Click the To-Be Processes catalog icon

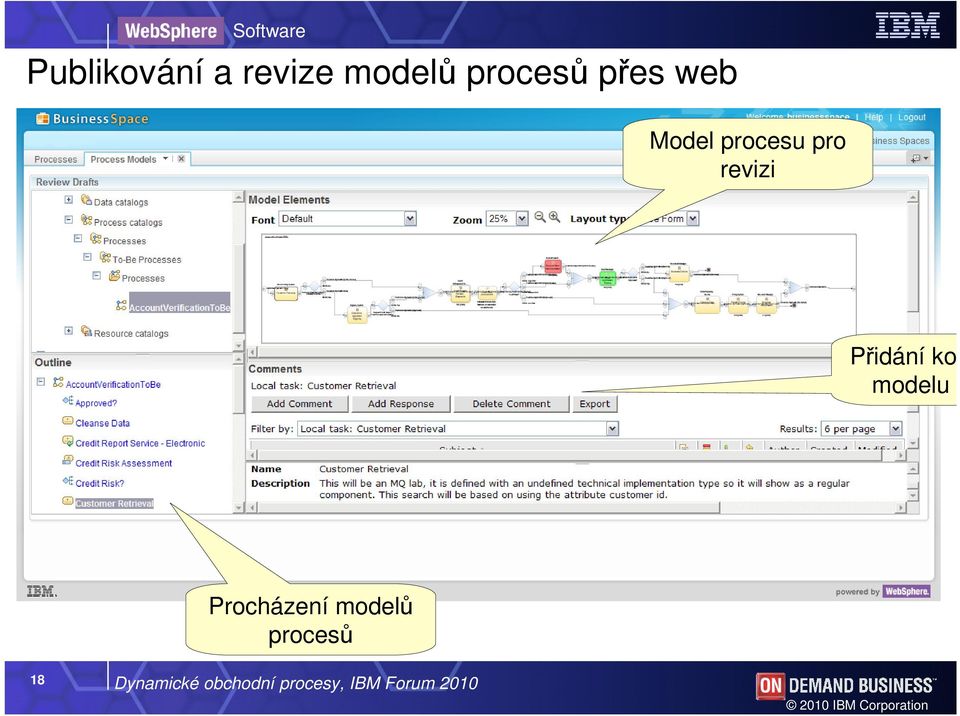point(105,257)
